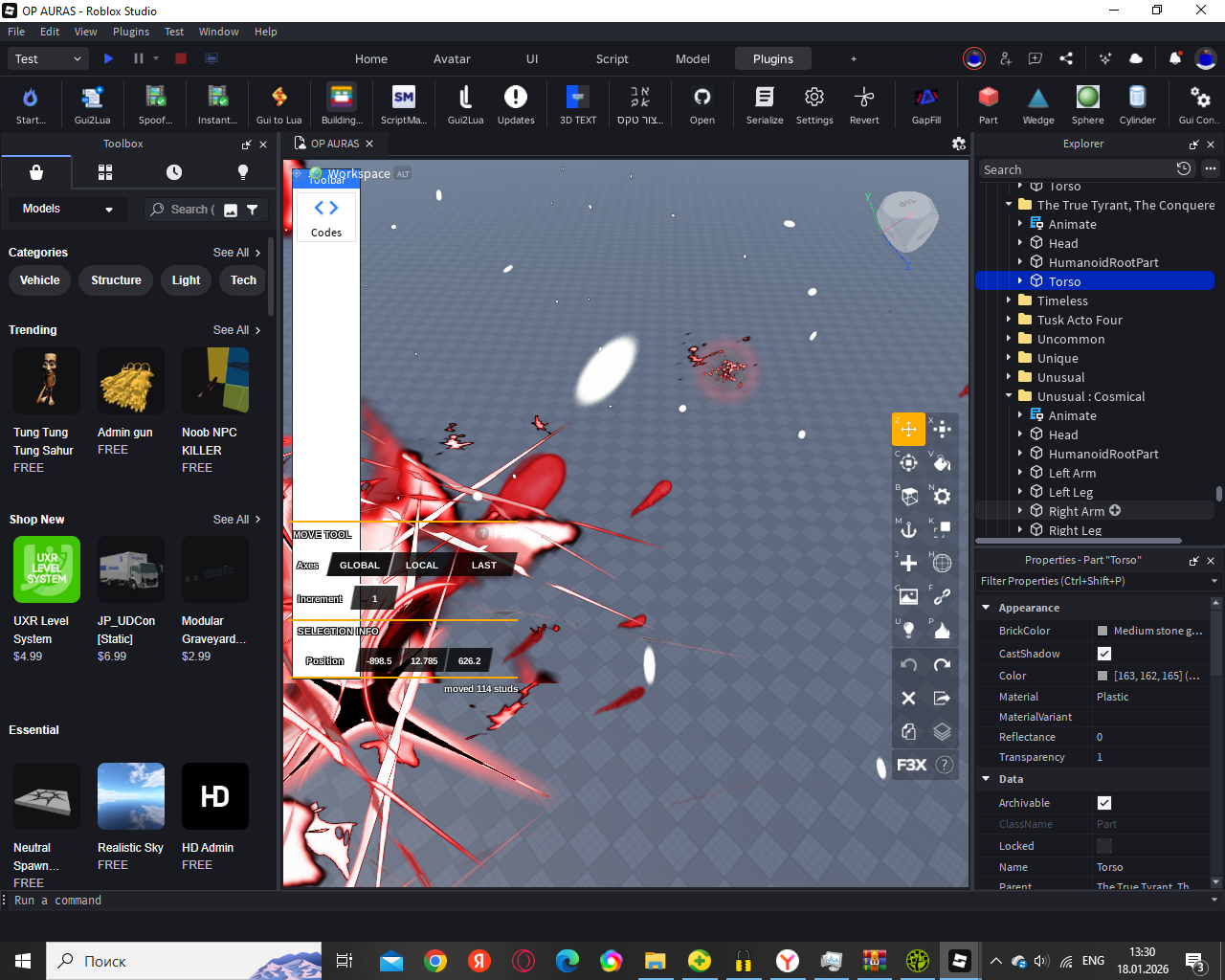Click the plugin Updates icon
This screenshot has height=980, width=1225.
click(x=516, y=104)
